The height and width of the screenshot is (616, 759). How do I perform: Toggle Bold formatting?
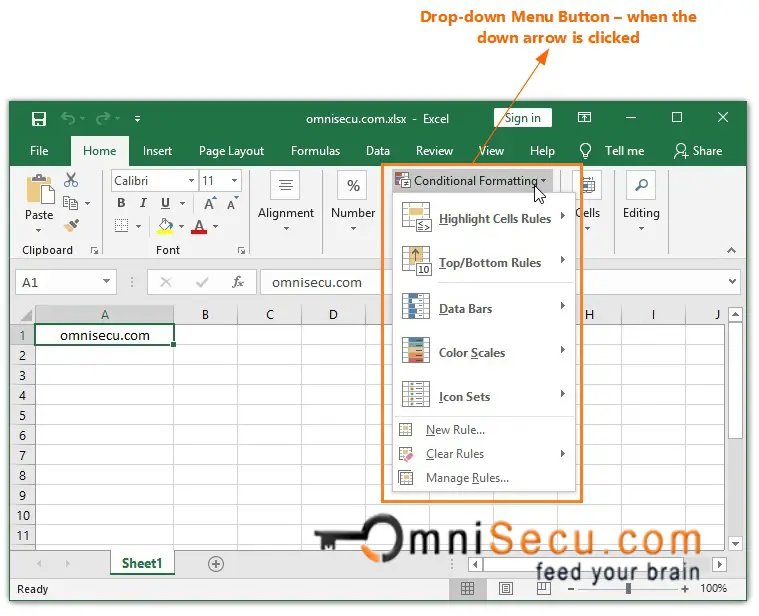[121, 203]
